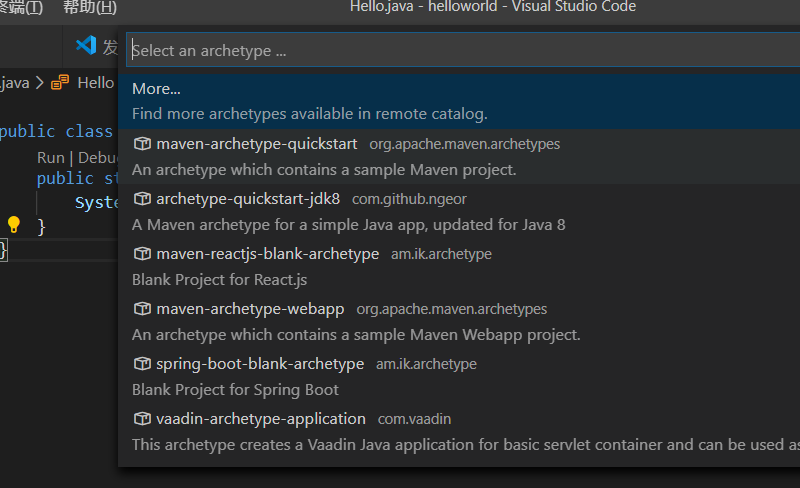Viewport: 800px width, 488px height.
Task: Click the Hello class breadcrumb icon
Action: click(x=61, y=83)
